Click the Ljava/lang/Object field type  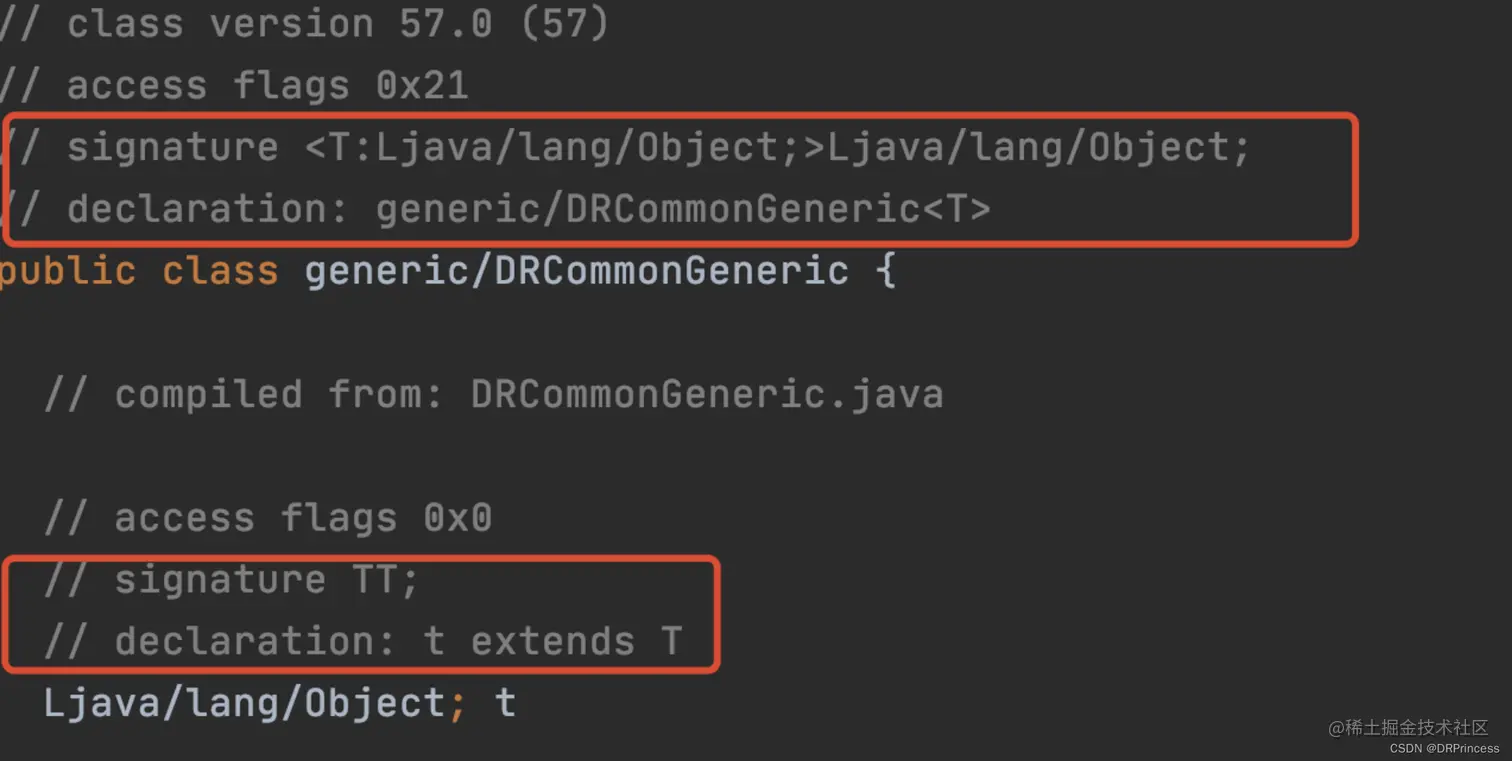point(245,704)
